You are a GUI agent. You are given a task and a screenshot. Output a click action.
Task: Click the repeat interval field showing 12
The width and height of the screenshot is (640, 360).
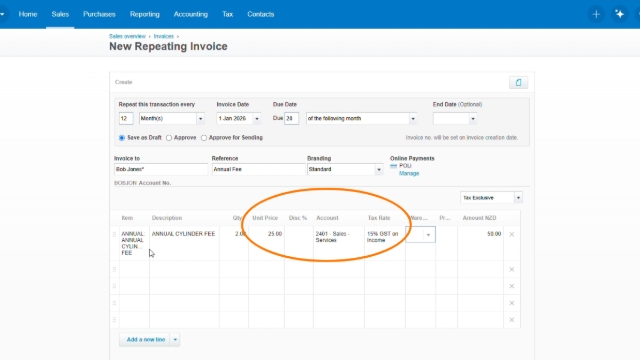[126, 119]
